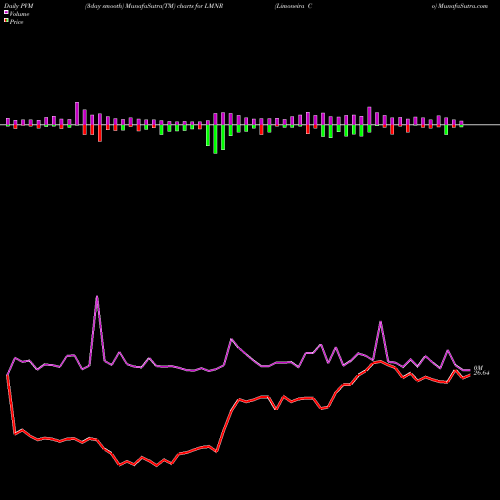Click the Volume legend color swatch

(x=6, y=12)
